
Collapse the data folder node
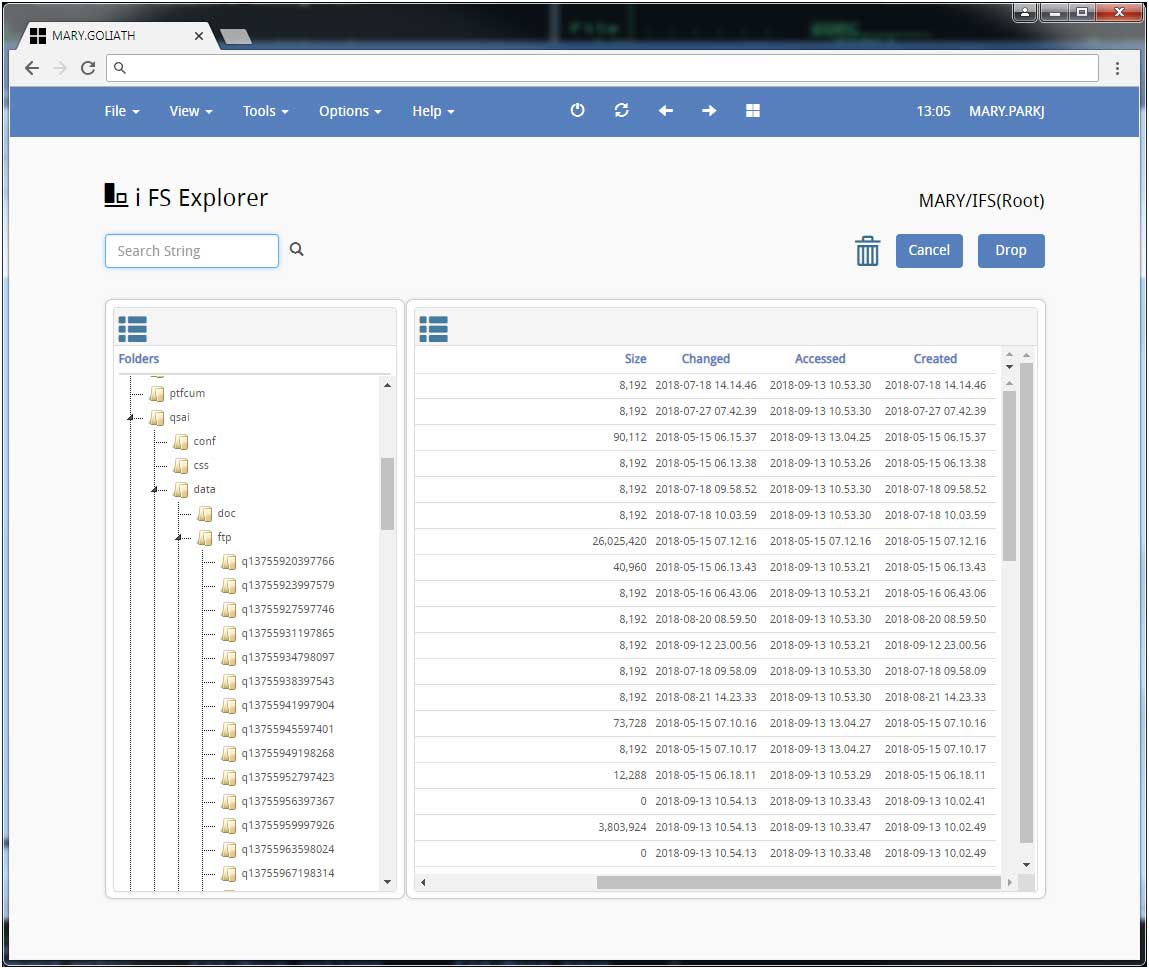pos(155,490)
